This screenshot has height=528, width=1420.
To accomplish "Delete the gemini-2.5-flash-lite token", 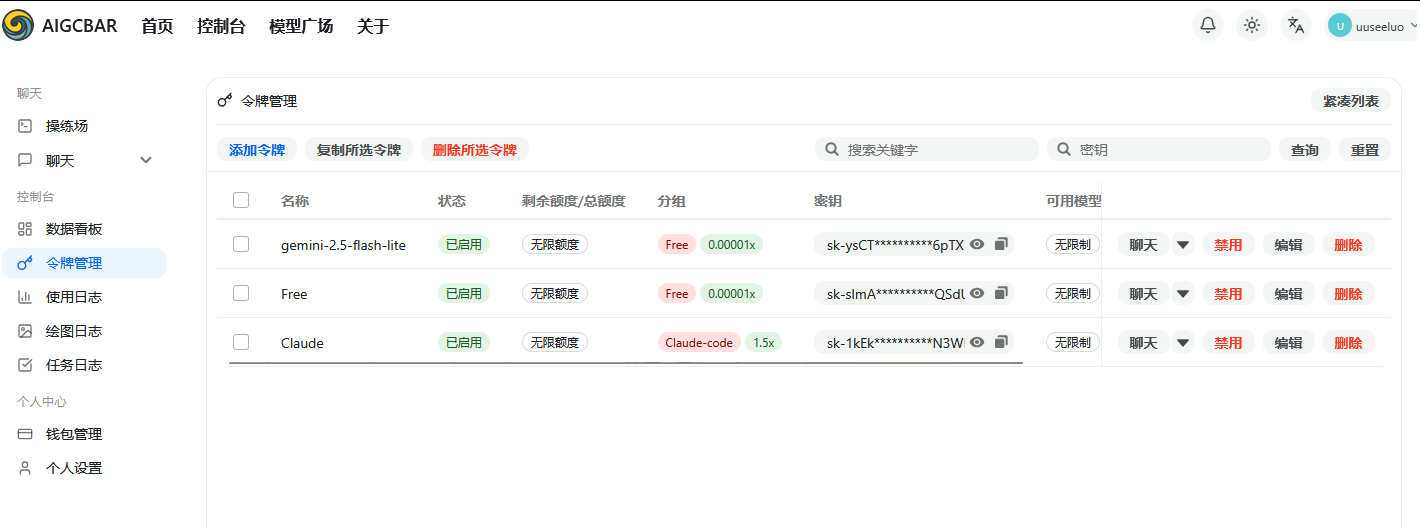I will [x=1349, y=245].
